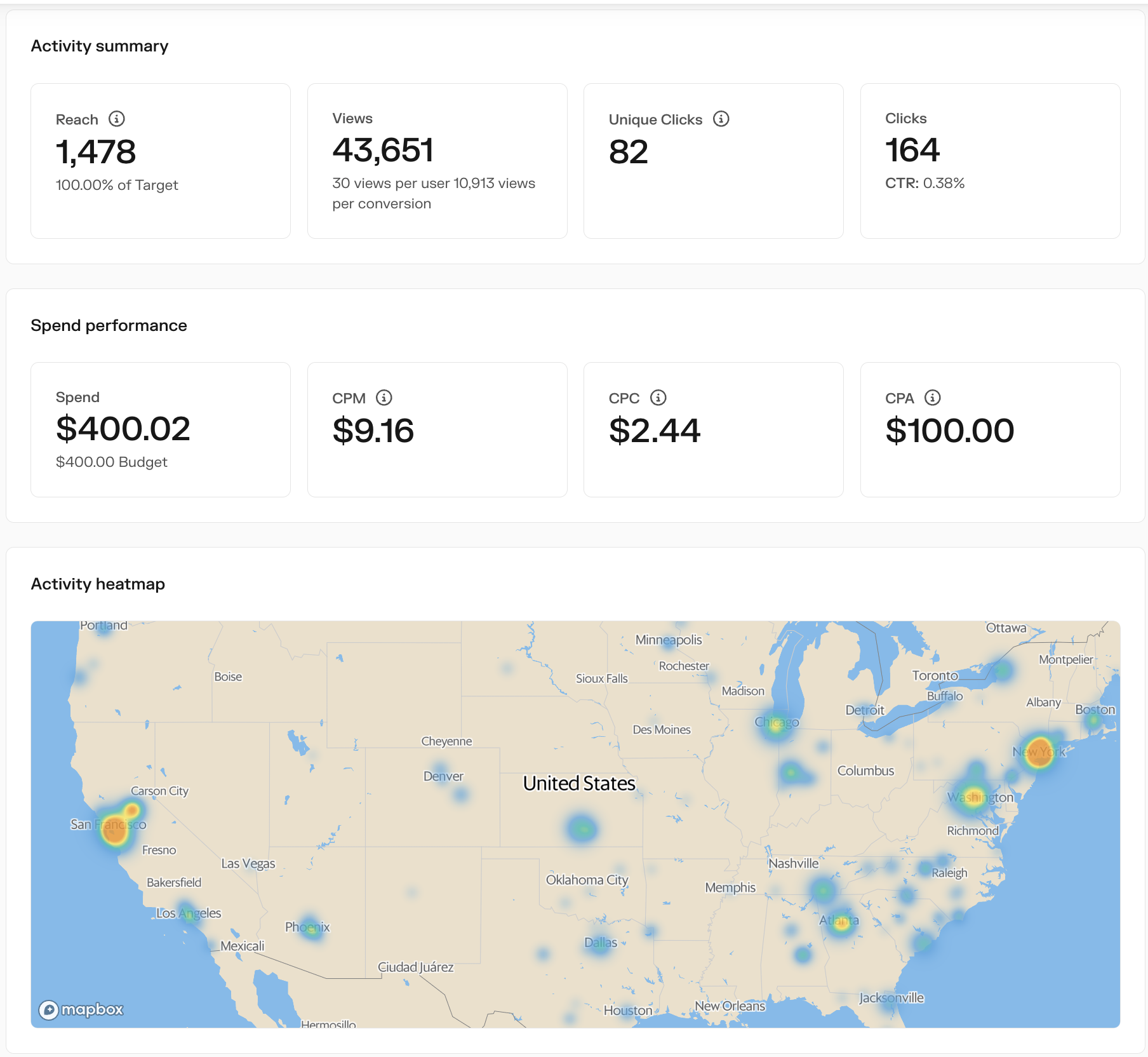The width and height of the screenshot is (1148, 1057).
Task: Open the CPC info tooltip icon
Action: tap(658, 398)
